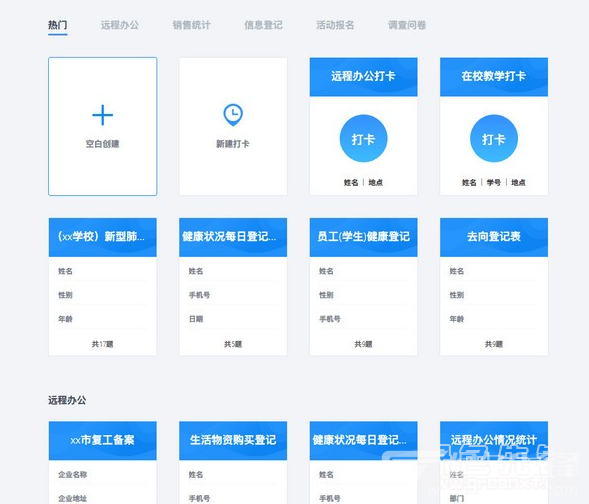The image size is (589, 504).
Task: Click 共5题 in the 健康状况每日登记 card
Action: point(233,344)
